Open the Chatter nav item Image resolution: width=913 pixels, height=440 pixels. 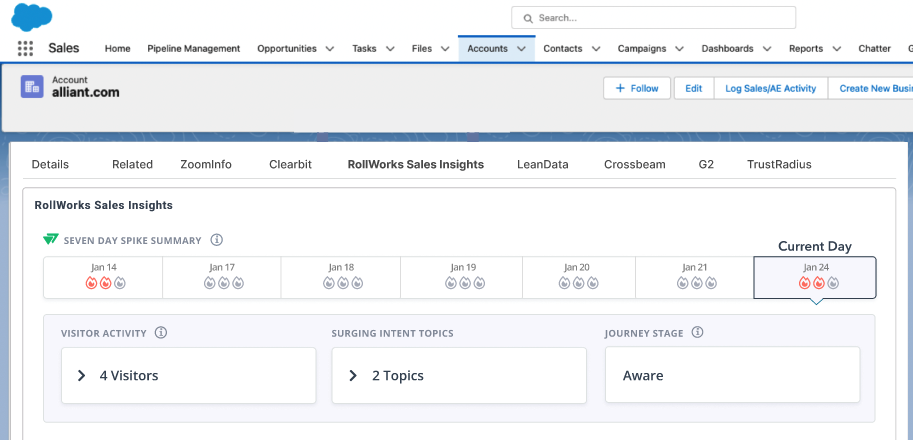pos(875,49)
